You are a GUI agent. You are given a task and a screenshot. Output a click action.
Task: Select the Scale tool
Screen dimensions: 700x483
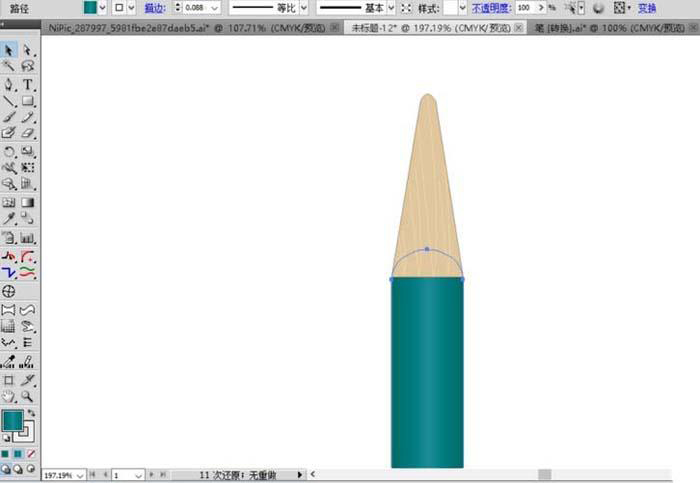click(28, 151)
